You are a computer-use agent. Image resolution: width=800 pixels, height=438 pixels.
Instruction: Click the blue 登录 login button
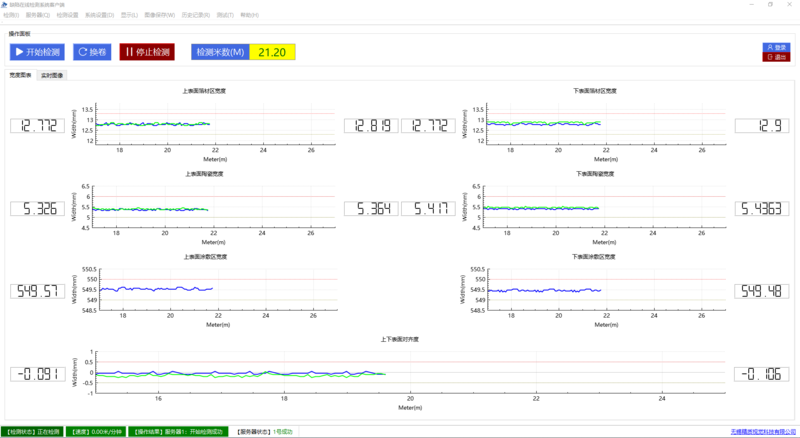tap(777, 47)
